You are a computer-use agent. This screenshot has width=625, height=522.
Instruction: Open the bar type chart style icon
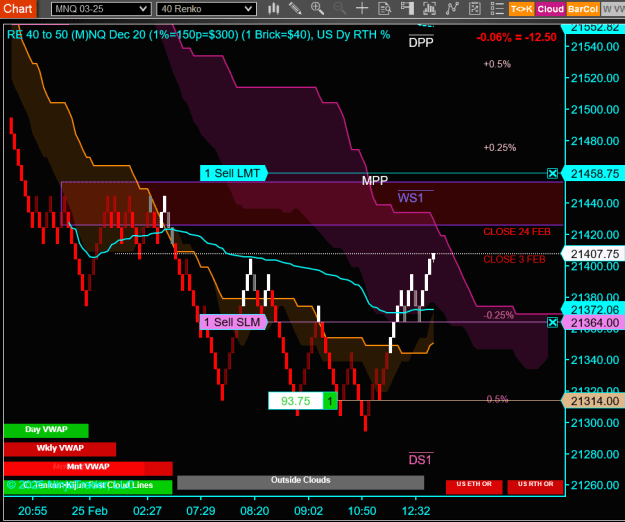click(x=273, y=8)
